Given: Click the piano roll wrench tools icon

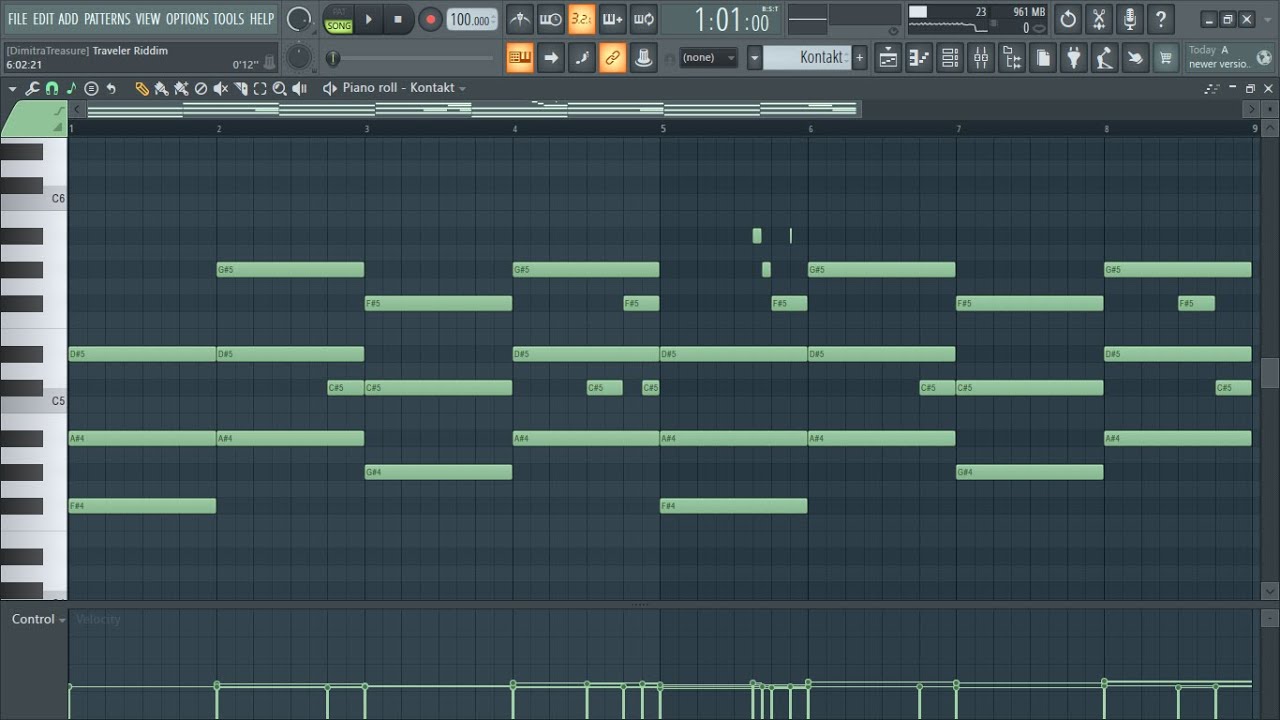Looking at the screenshot, I should click(32, 88).
